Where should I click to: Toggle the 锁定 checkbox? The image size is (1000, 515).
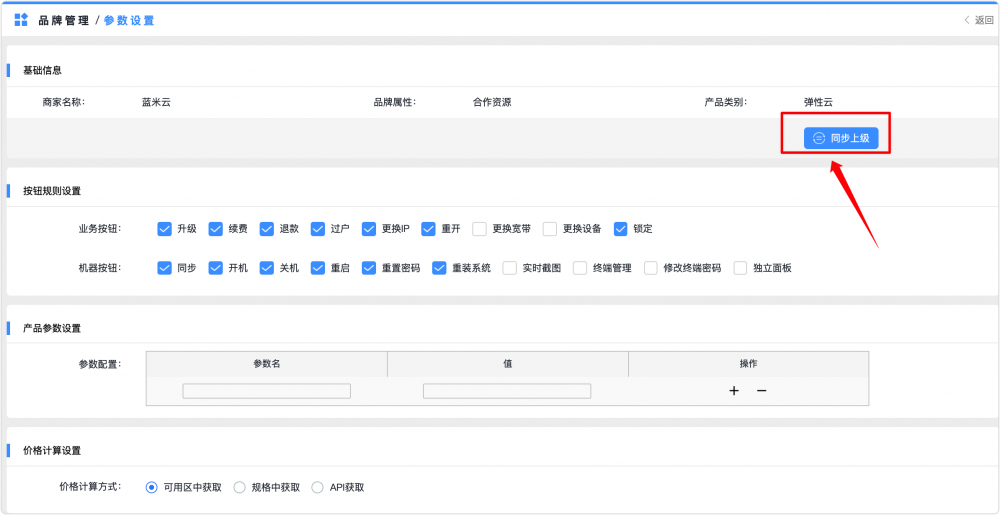[621, 228]
